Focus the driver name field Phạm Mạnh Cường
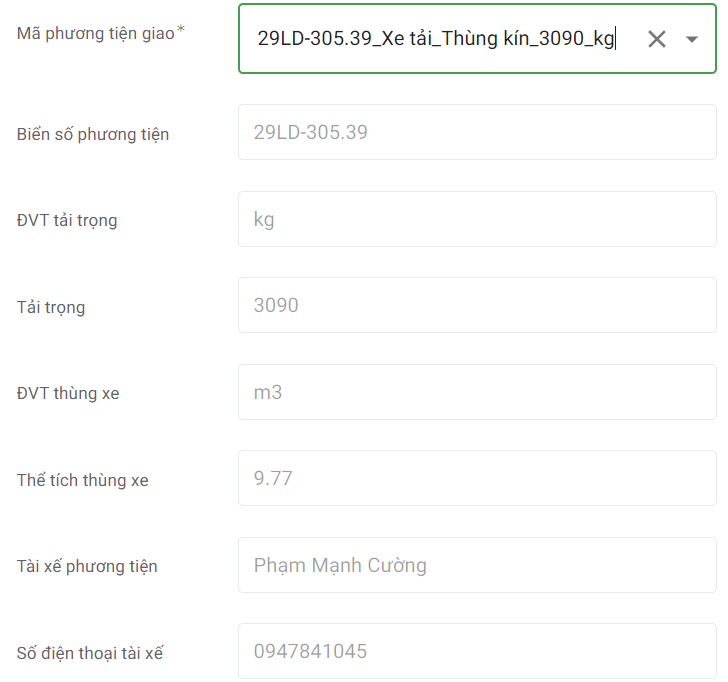The image size is (728, 682). [x=476, y=565]
